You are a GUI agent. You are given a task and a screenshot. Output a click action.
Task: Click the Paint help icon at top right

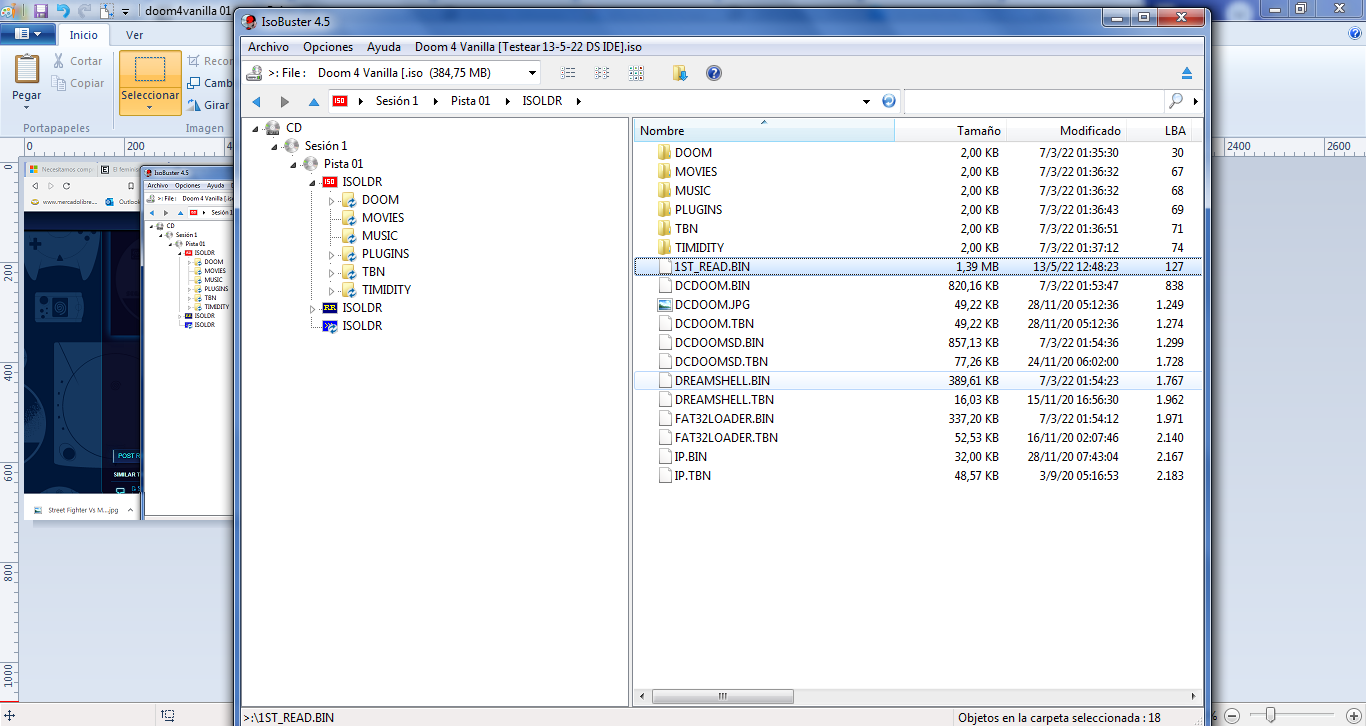tap(1355, 34)
